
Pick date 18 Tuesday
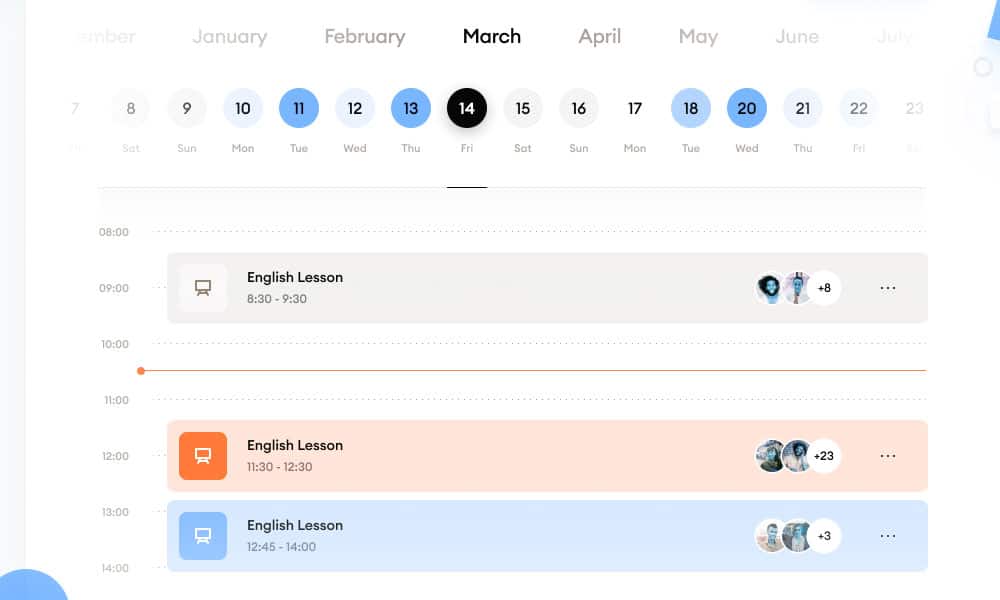coord(691,108)
